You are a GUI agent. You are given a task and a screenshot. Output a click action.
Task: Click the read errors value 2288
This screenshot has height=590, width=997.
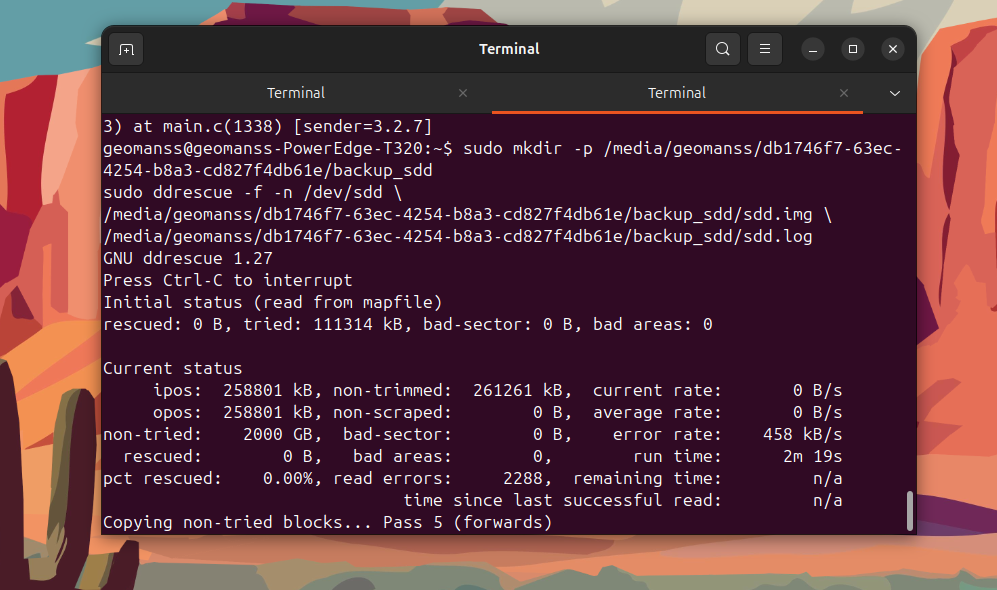[x=542, y=478]
